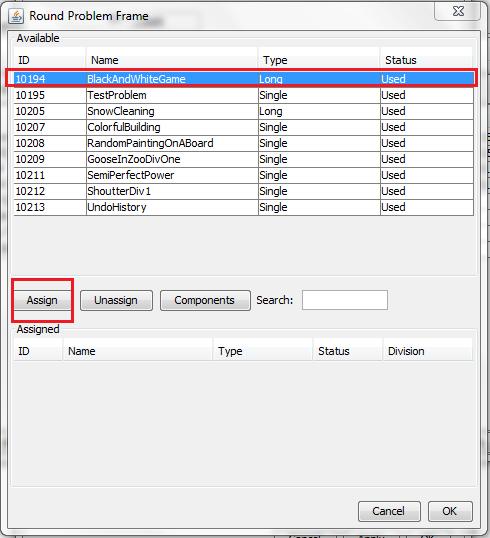Image resolution: width=490 pixels, height=538 pixels.
Task: Select the SnowCleaning problem row
Action: coord(244,111)
